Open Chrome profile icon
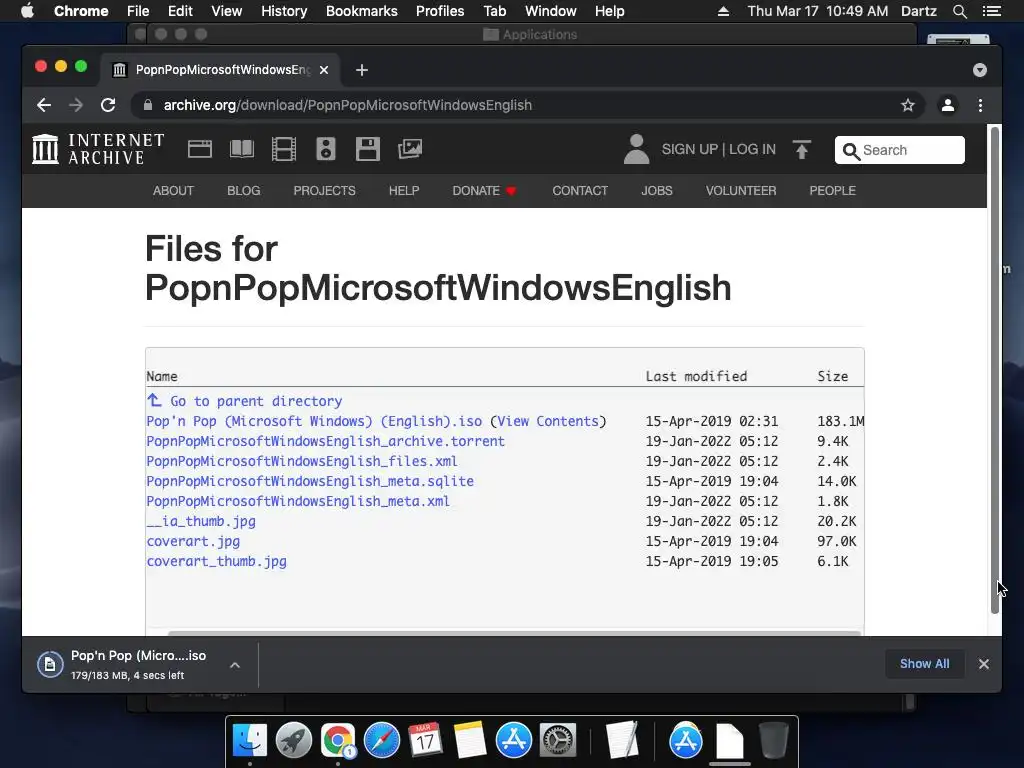 948,105
